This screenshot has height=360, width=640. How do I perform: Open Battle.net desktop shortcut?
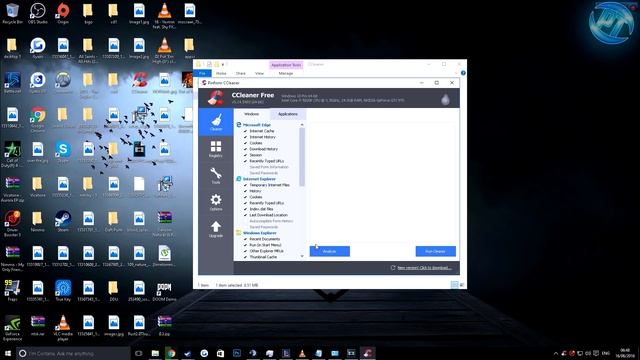(12, 83)
